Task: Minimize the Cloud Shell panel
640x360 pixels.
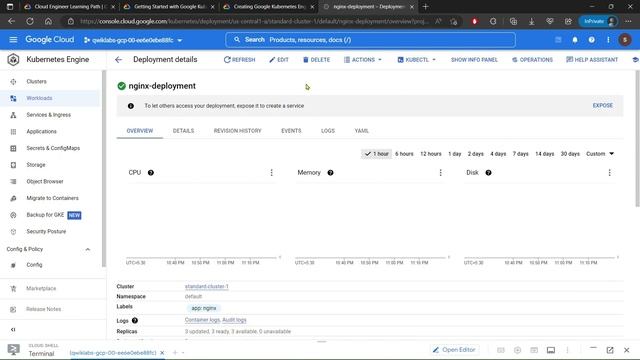Action: [593, 348]
